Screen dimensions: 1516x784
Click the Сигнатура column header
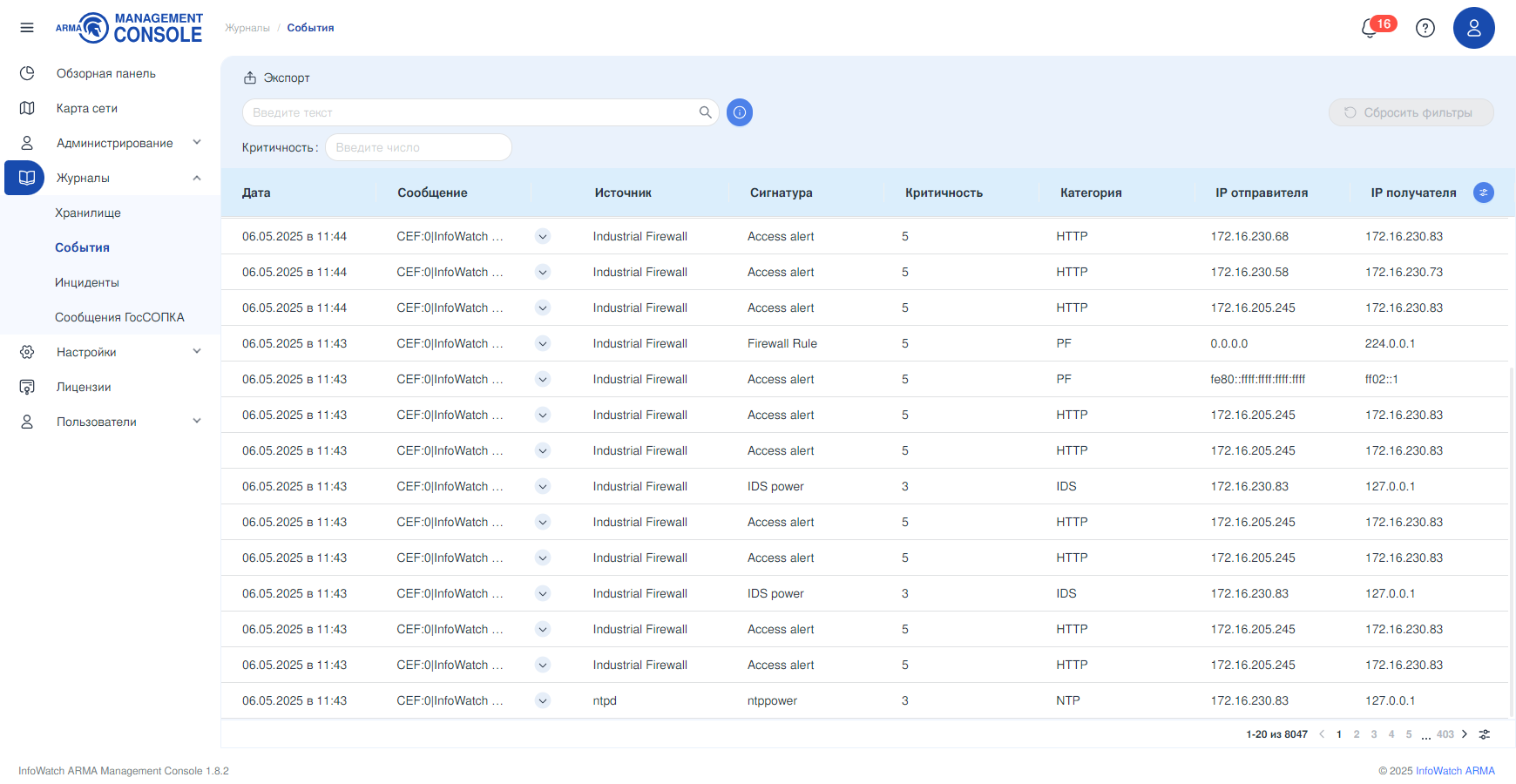tap(782, 193)
